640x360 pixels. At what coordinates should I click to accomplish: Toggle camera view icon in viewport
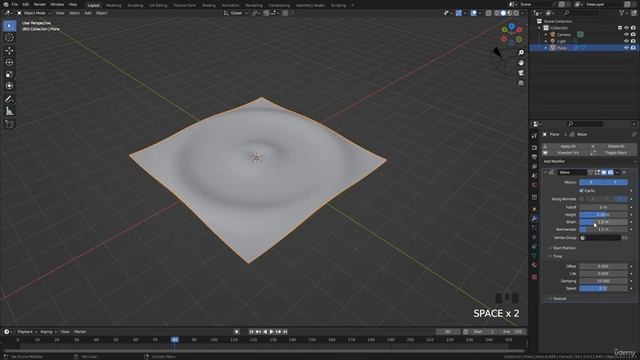click(521, 73)
